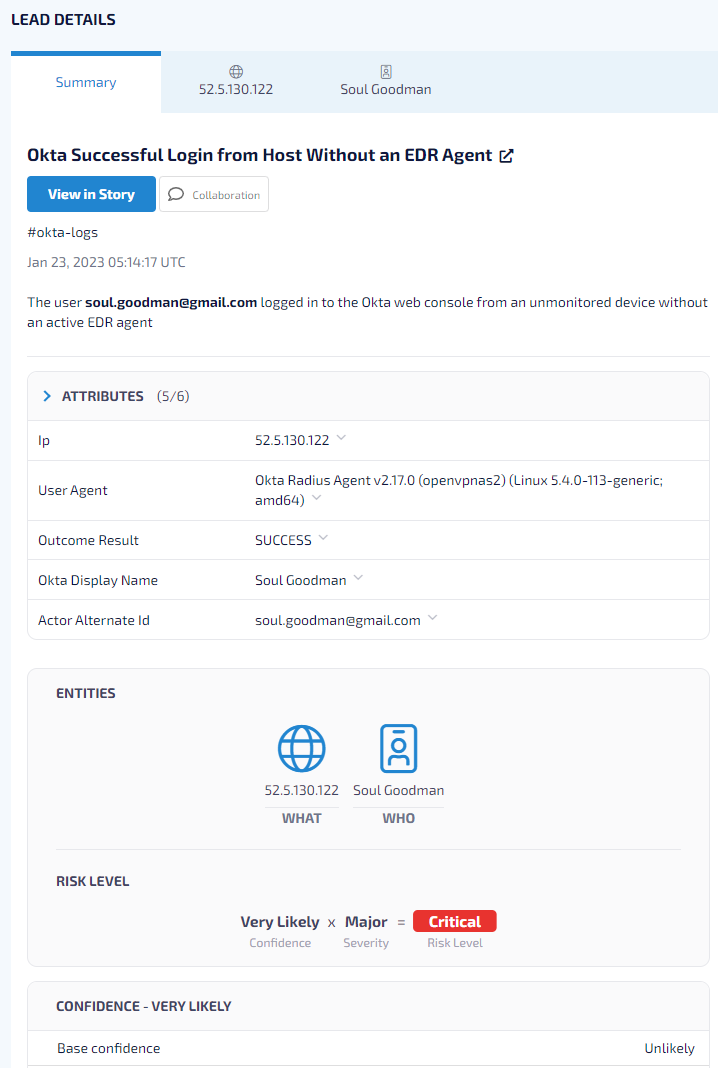Click the Very Likely confidence value
718x1068 pixels.
280,922
